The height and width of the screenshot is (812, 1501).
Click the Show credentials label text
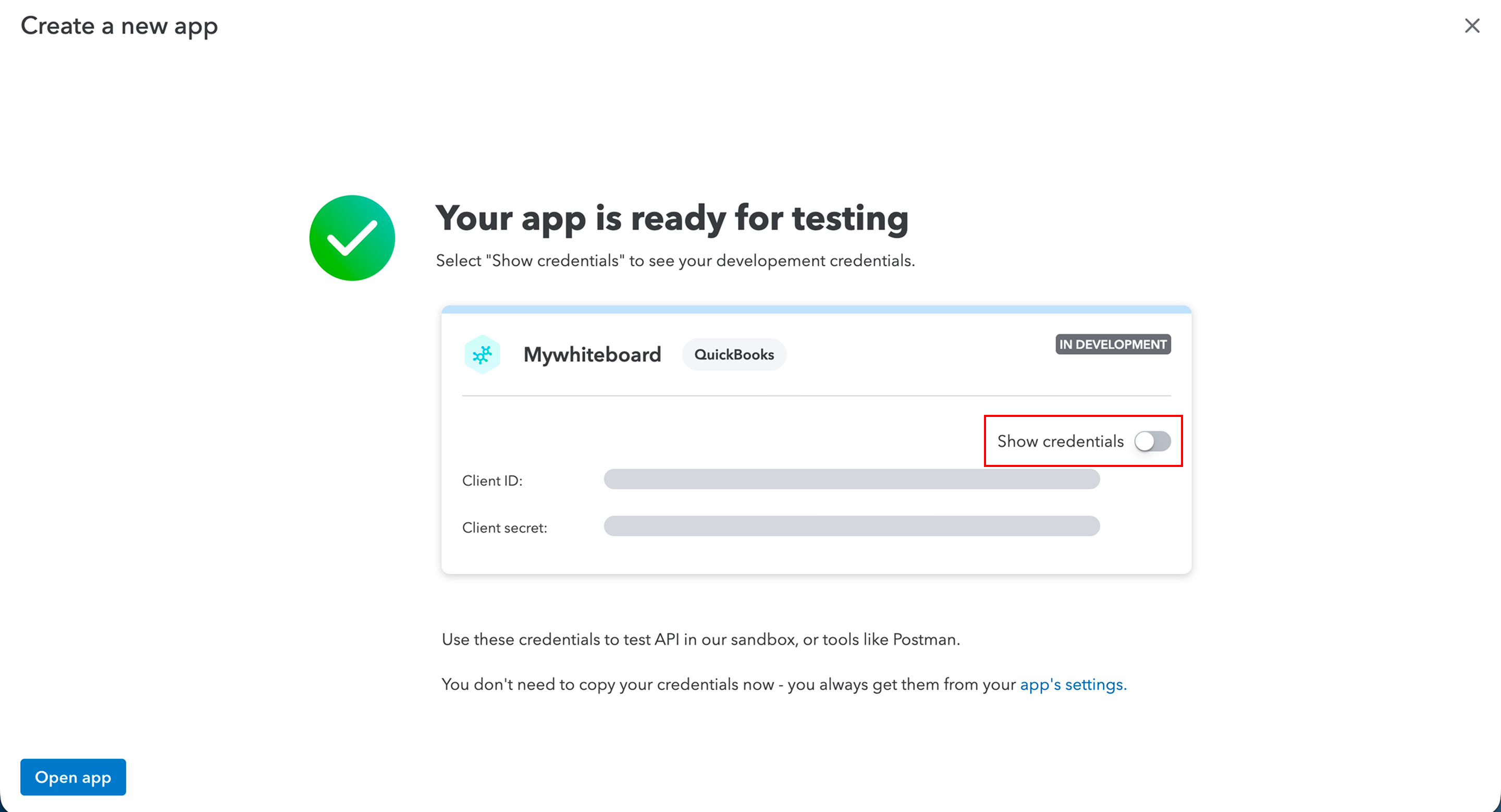point(1060,441)
